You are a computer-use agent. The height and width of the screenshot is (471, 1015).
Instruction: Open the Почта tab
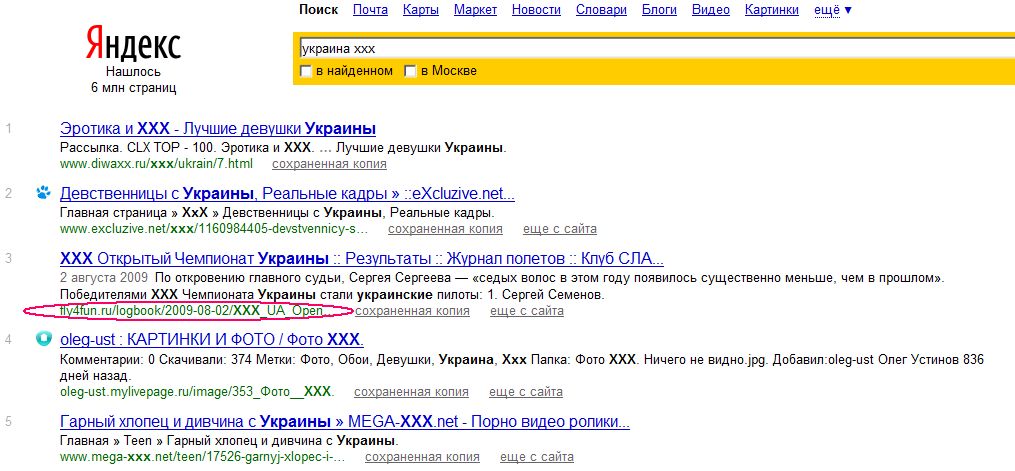tap(370, 10)
